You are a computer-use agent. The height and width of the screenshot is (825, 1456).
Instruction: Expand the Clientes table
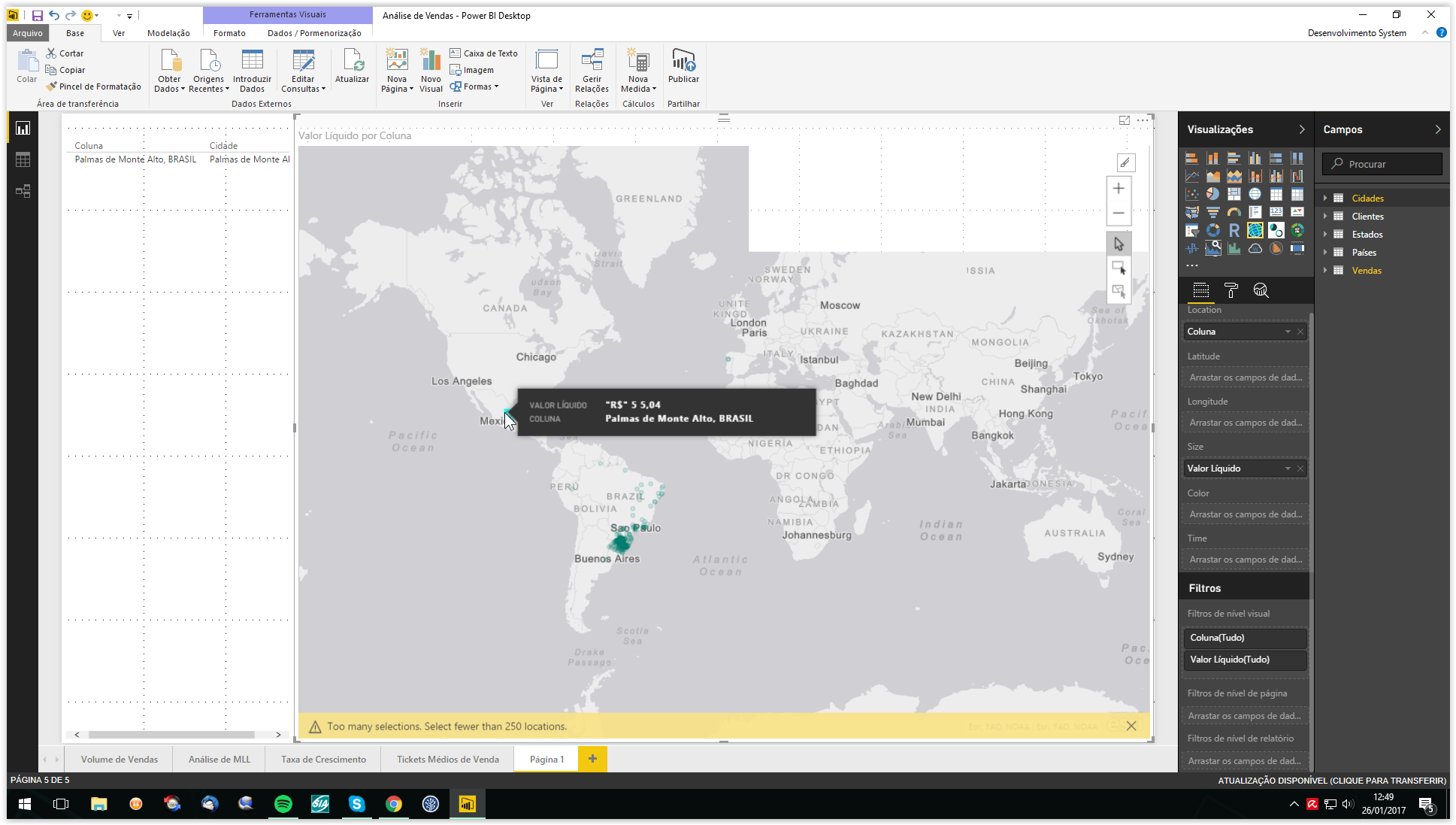click(x=1325, y=216)
